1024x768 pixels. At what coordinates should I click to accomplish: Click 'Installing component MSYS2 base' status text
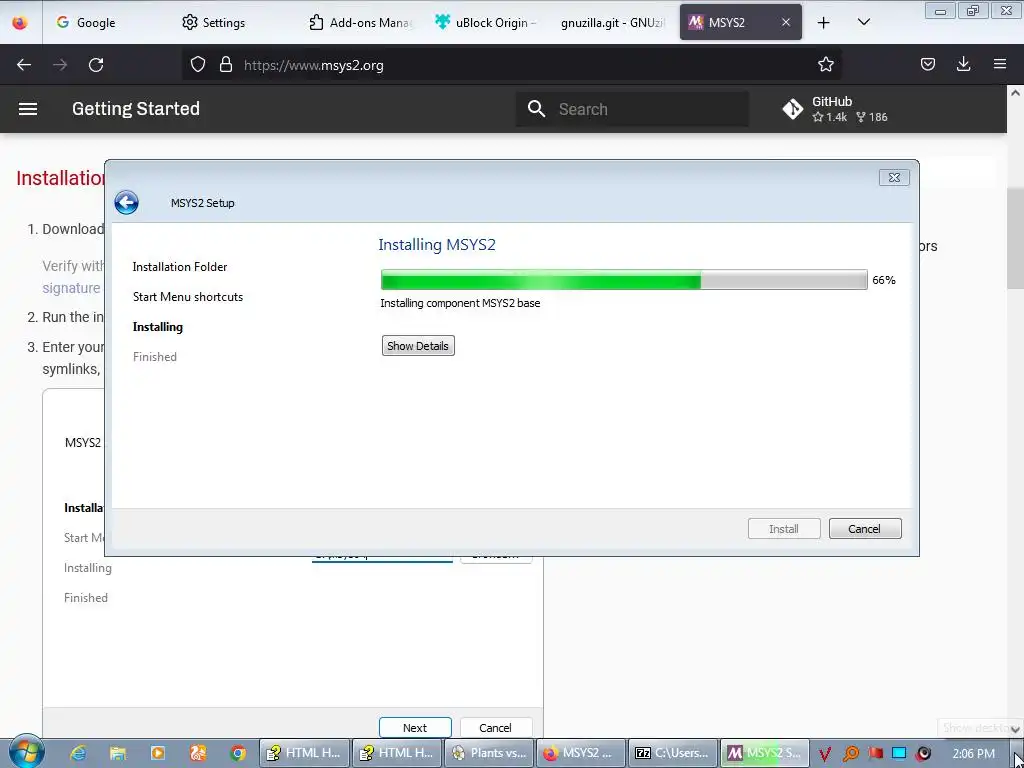[x=460, y=303]
